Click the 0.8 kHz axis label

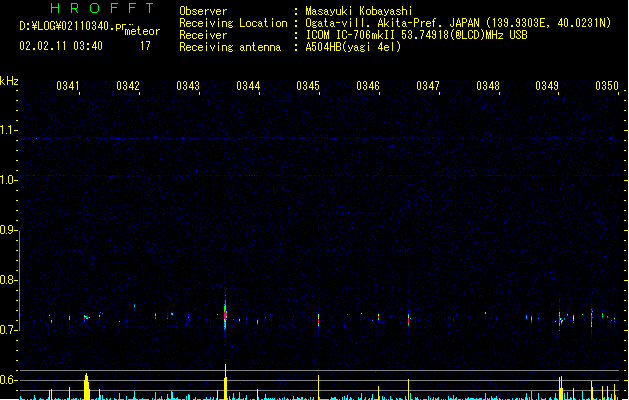(x=8, y=280)
